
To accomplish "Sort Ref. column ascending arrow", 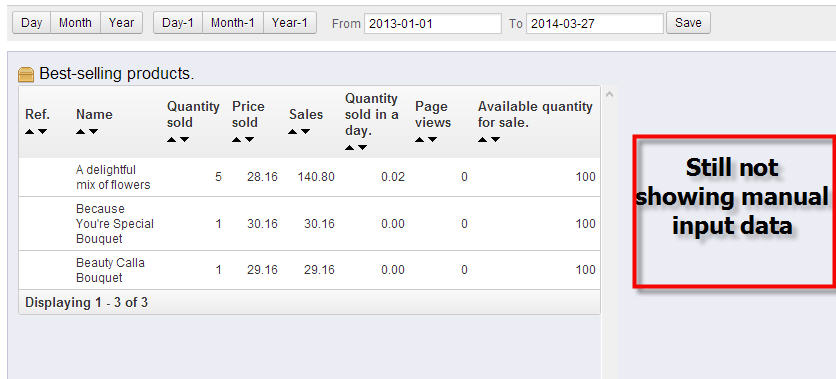I will click(x=30, y=132).
